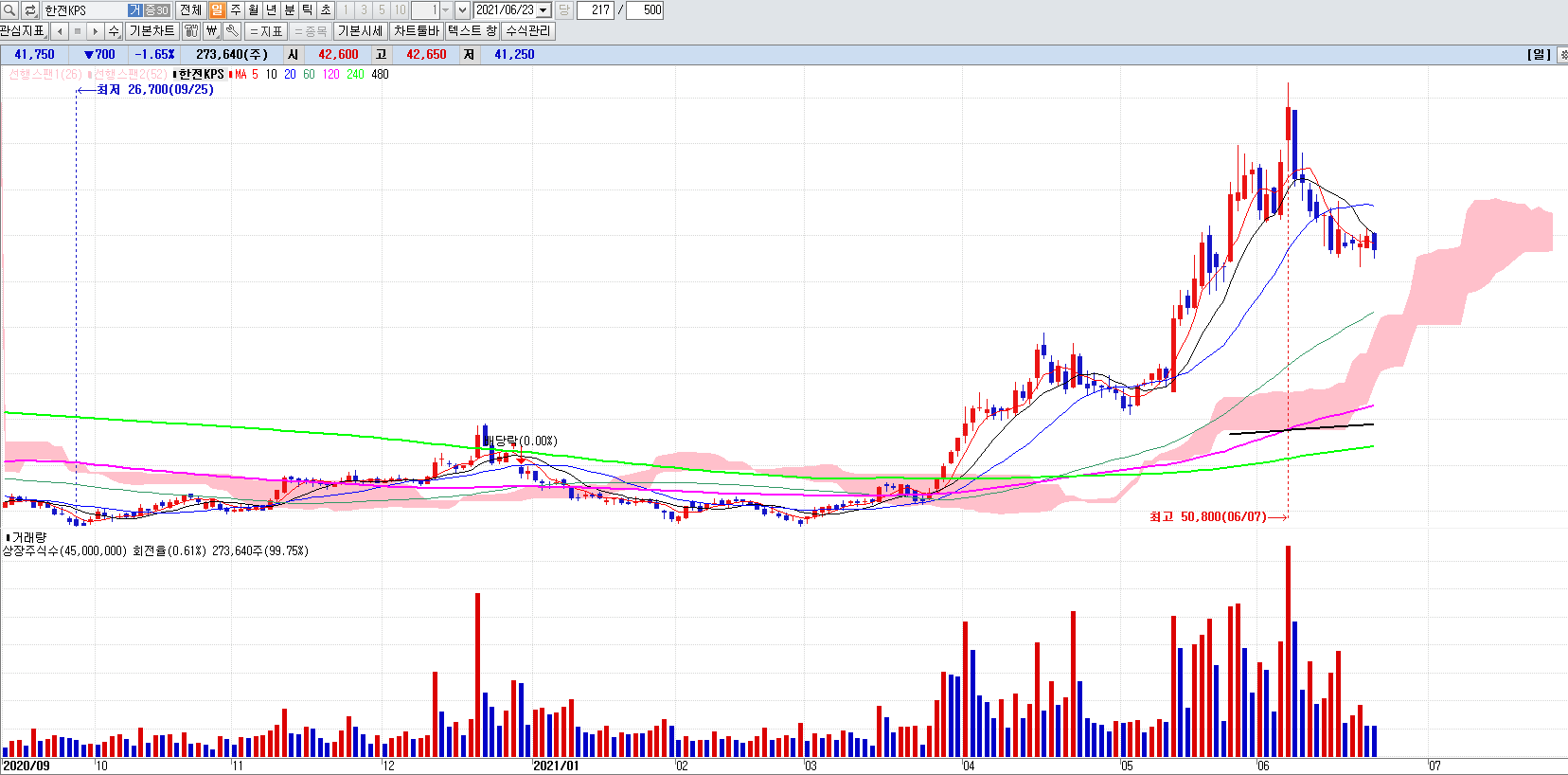Open the 수식관리 button
This screenshot has height=775, width=1568.
[x=528, y=31]
